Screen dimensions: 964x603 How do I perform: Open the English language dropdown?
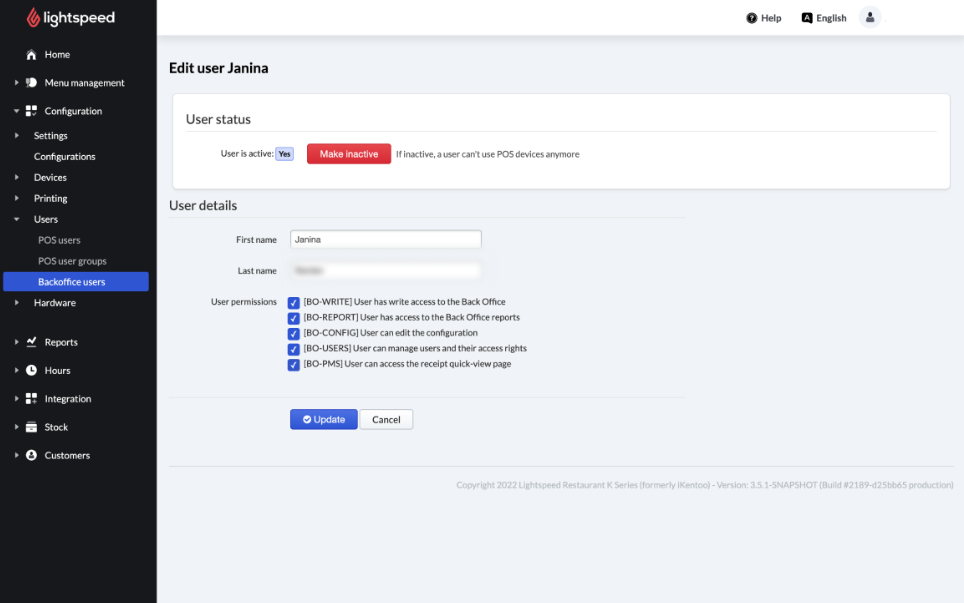(824, 18)
